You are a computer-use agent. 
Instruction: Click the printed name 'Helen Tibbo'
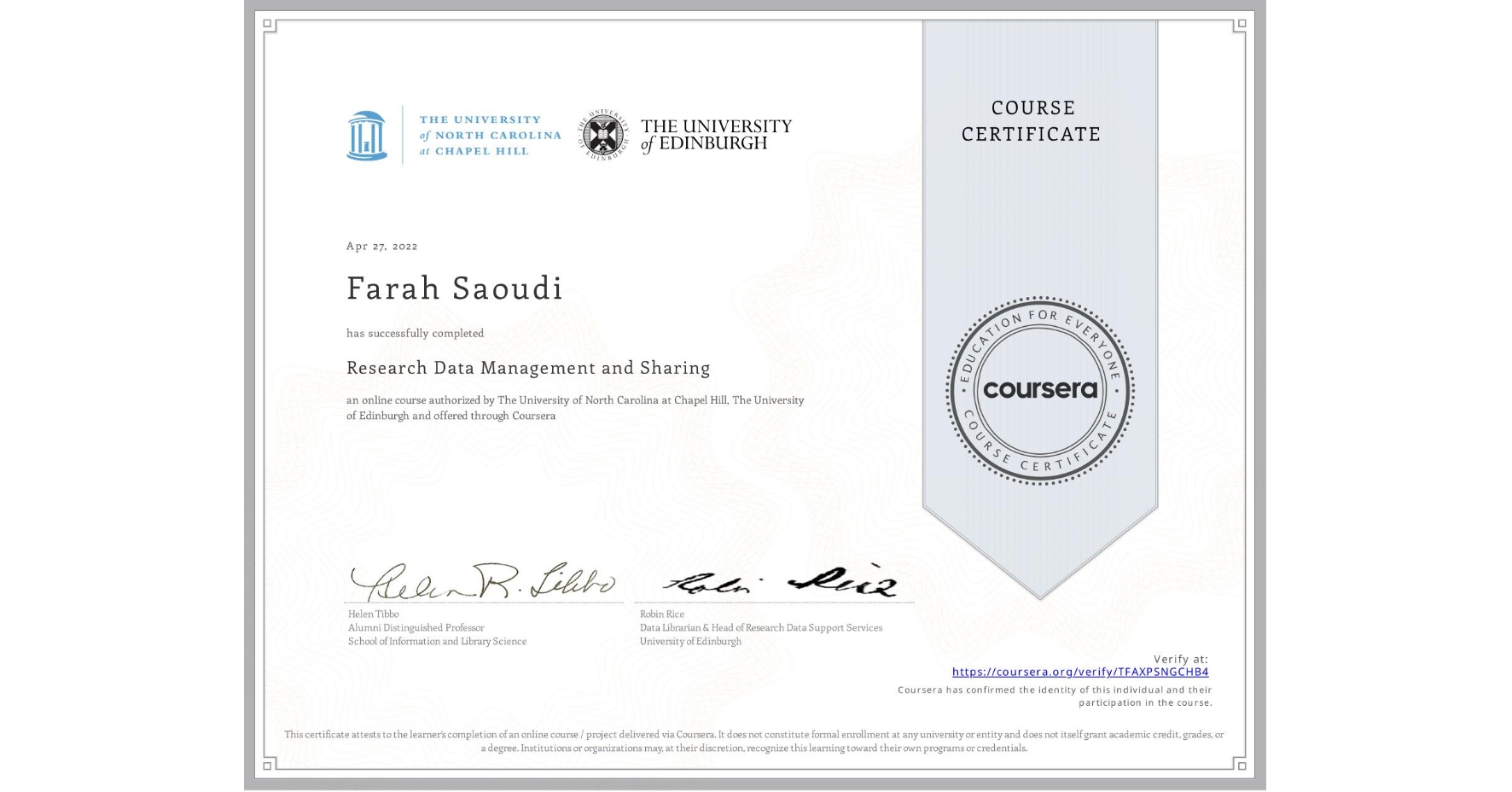(373, 614)
